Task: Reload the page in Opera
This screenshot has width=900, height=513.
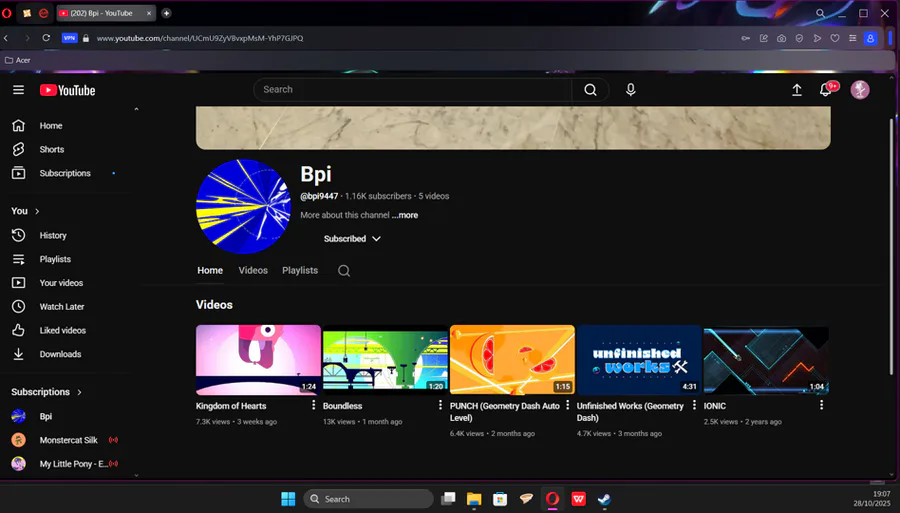Action: click(46, 38)
